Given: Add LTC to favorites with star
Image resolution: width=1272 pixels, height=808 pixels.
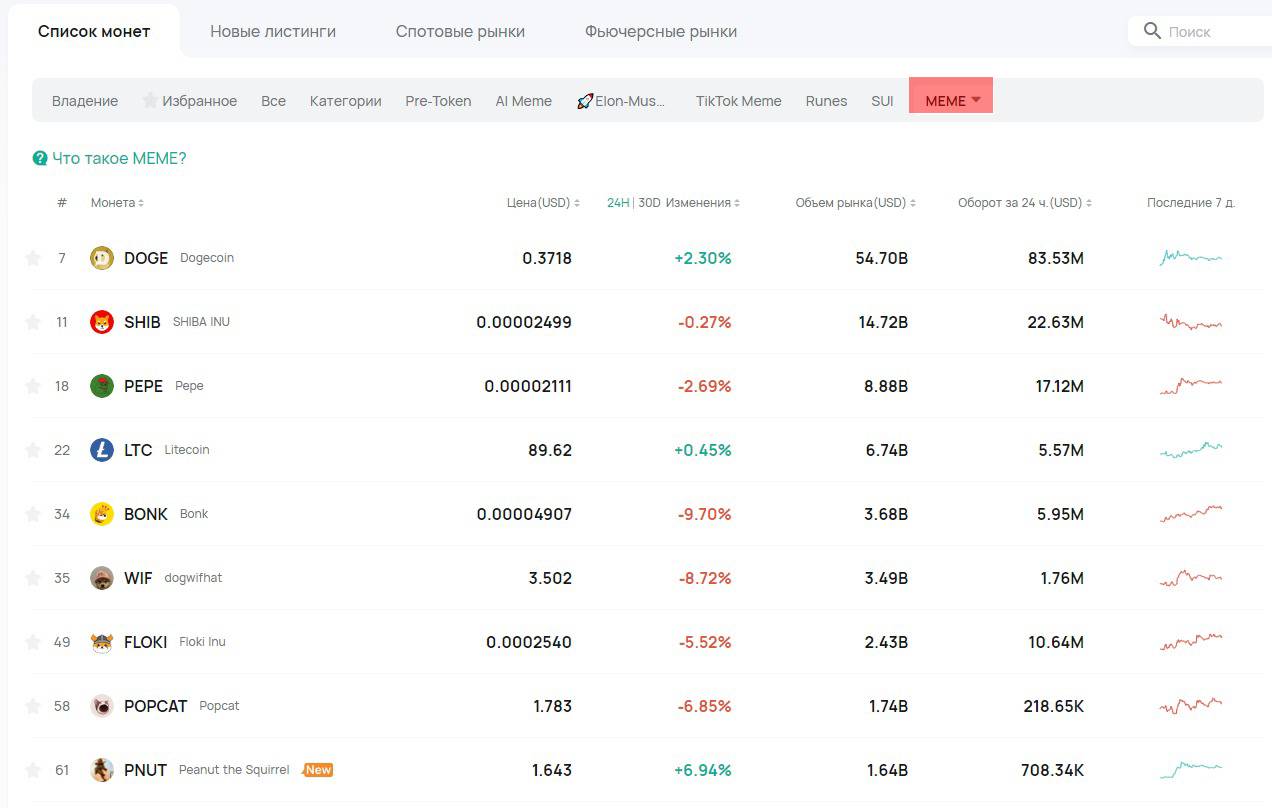Looking at the screenshot, I should (x=33, y=450).
